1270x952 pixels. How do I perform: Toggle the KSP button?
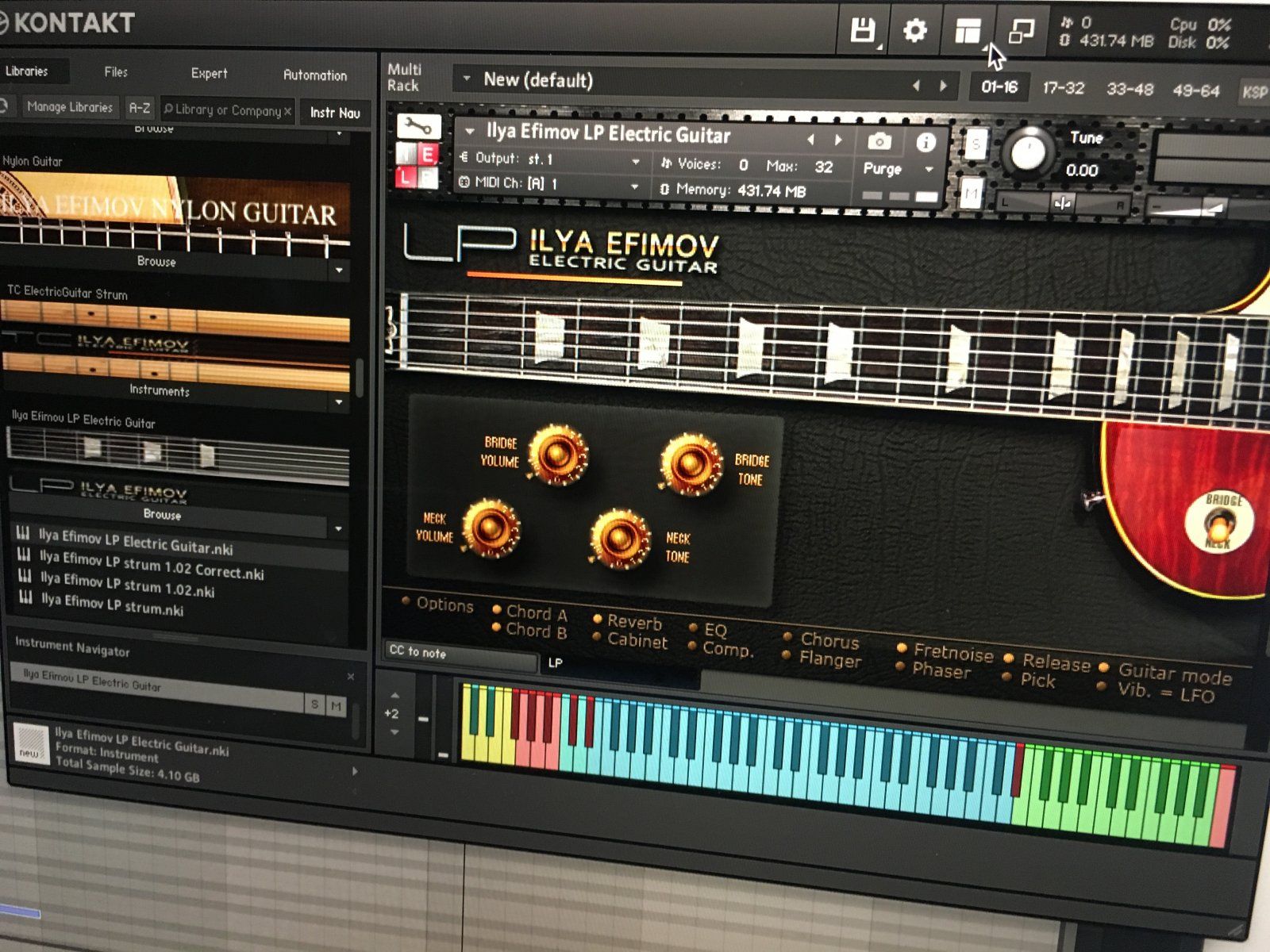click(1254, 92)
